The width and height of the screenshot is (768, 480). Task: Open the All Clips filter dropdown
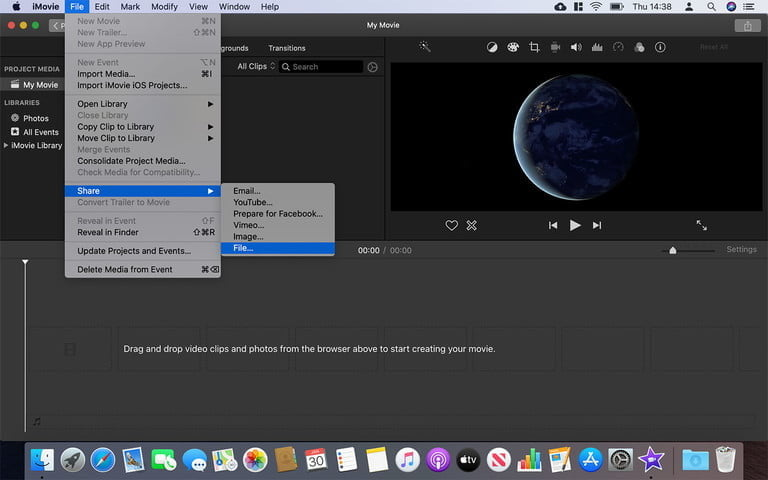click(255, 66)
